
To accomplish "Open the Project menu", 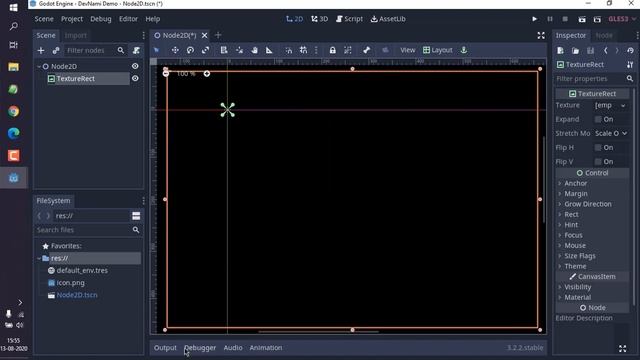I will click(x=72, y=19).
